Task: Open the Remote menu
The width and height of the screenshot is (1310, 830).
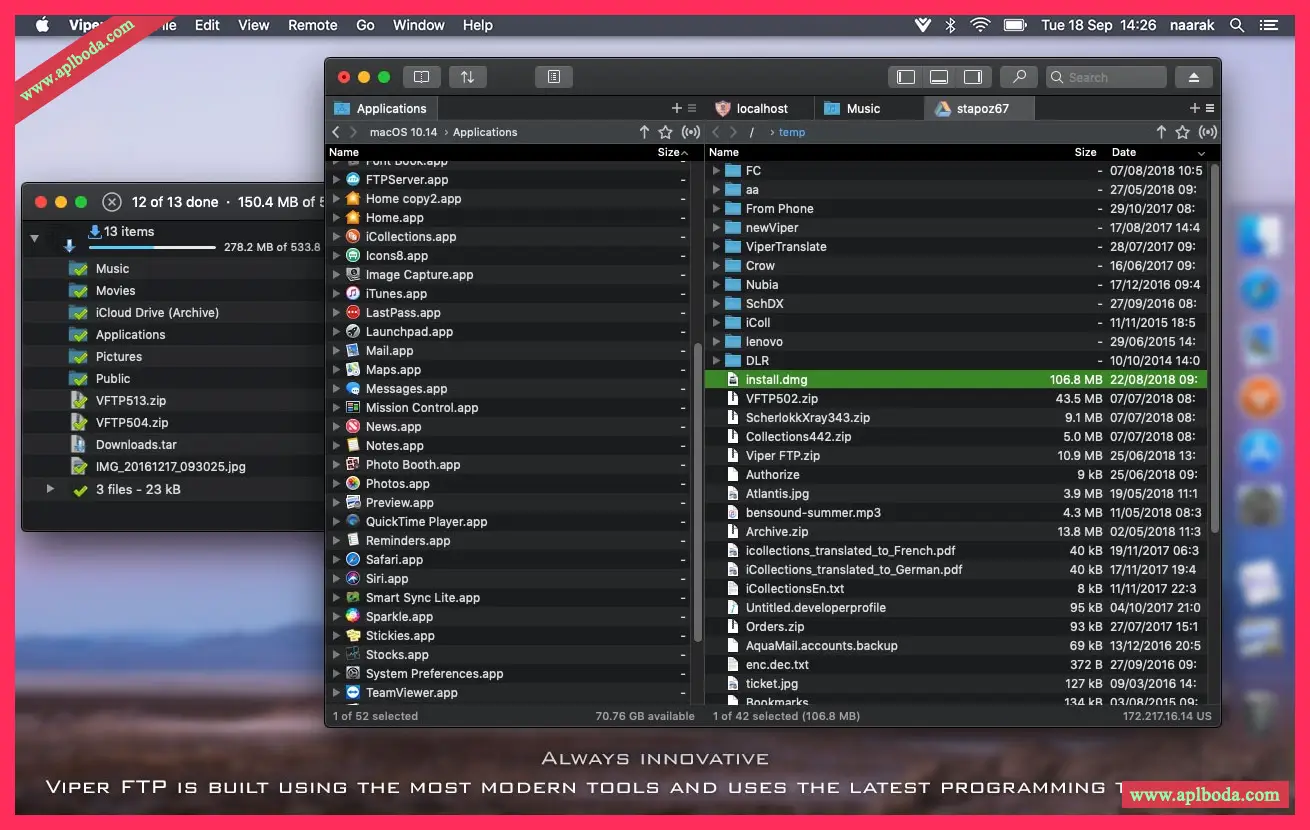Action: point(312,25)
